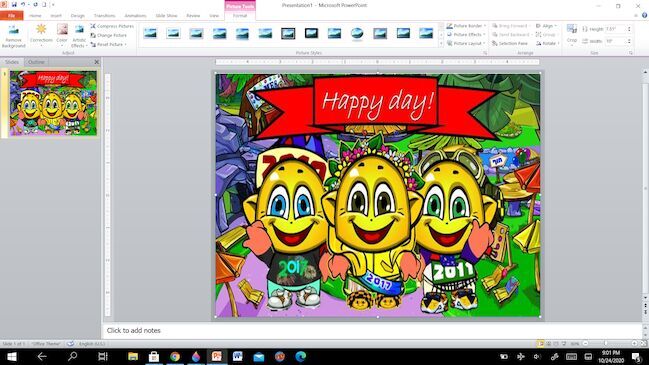649x365 pixels.
Task: Open the Corrections dropdown
Action: point(41,35)
